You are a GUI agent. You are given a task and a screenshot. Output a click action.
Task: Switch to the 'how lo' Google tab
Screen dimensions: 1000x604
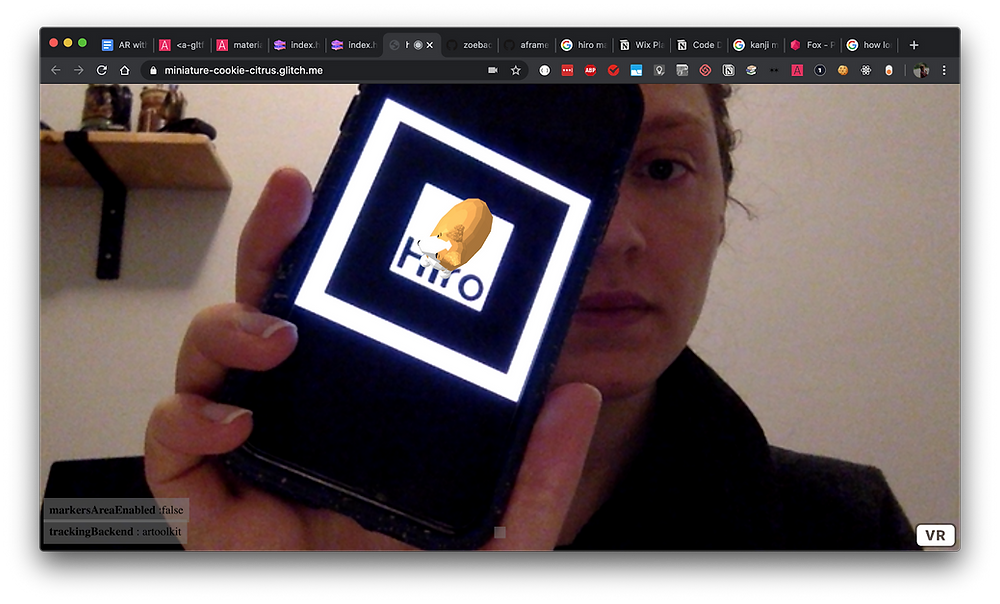point(870,45)
